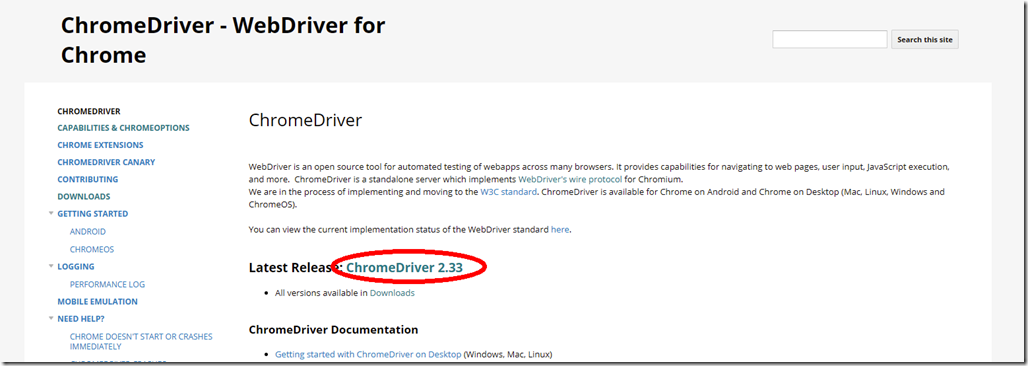Click the site search input field

[829, 39]
